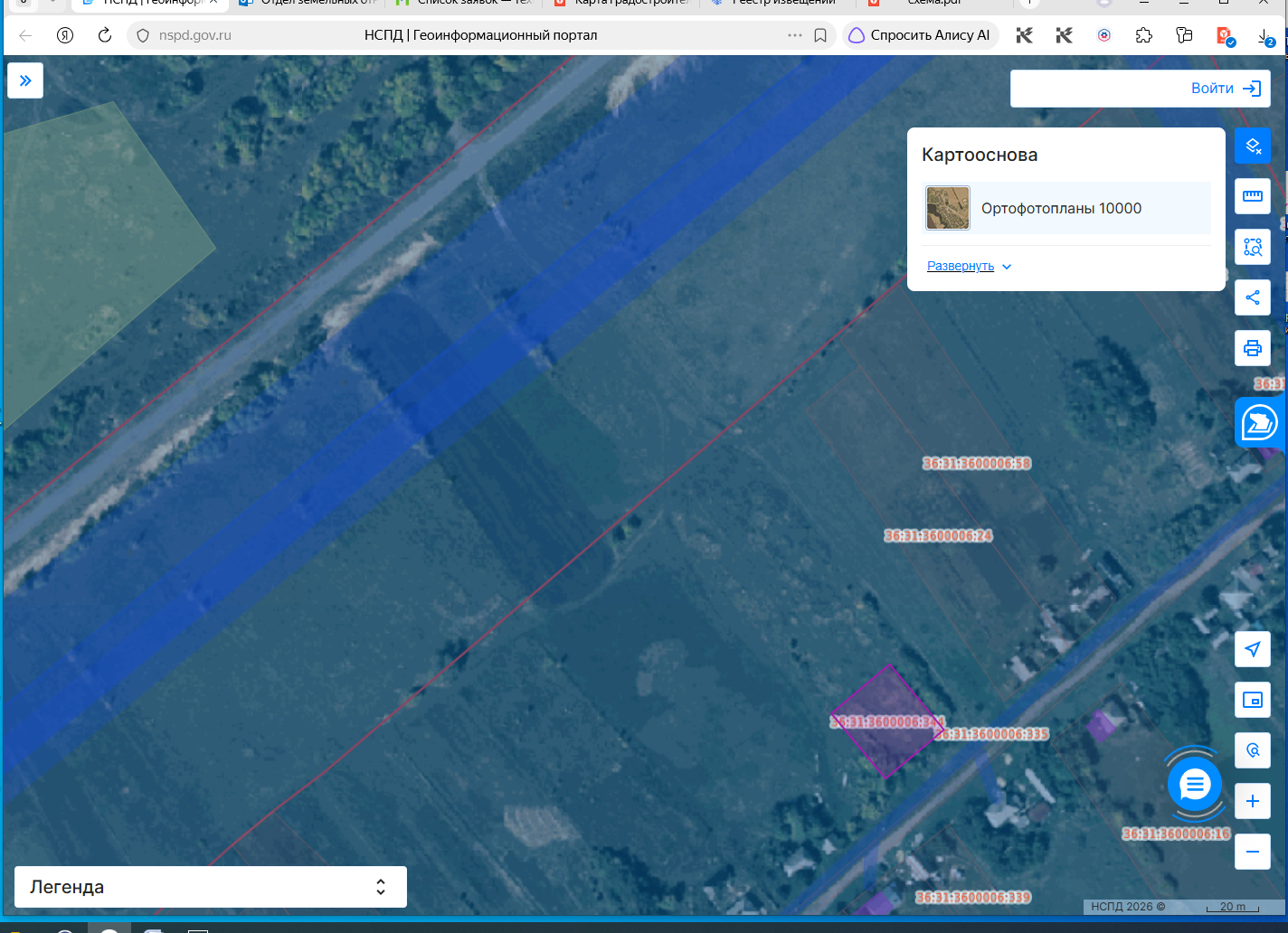Open the browser downloads icon
The image size is (1288, 933).
pos(1264,35)
